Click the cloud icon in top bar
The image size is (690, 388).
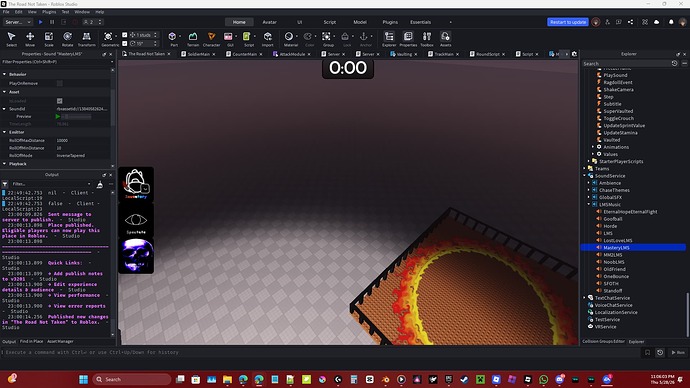(657, 22)
